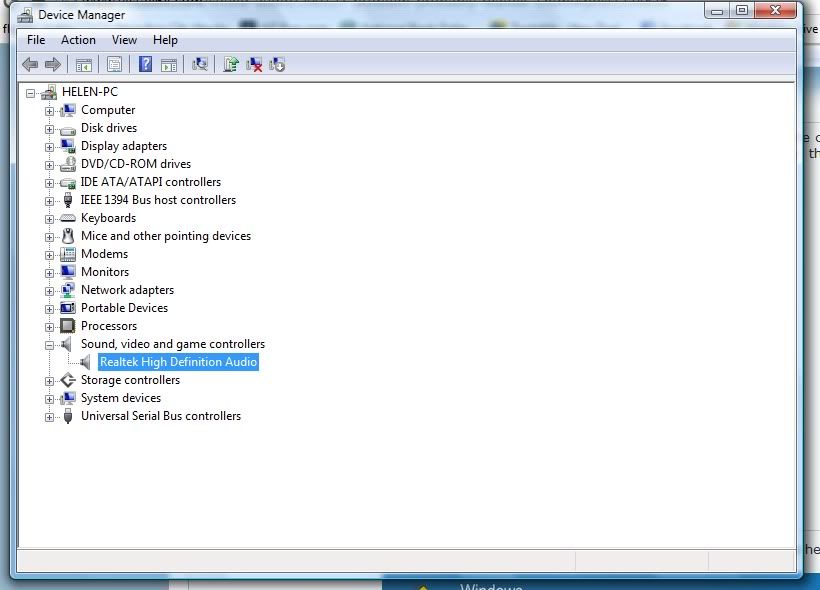Close the Device Manager window
Image resolution: width=820 pixels, height=590 pixels.
[x=777, y=10]
